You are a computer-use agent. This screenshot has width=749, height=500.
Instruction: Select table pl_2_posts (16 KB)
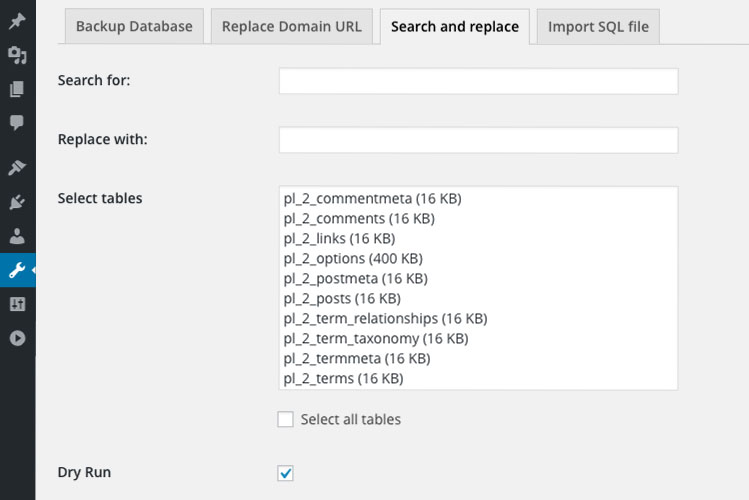478,298
